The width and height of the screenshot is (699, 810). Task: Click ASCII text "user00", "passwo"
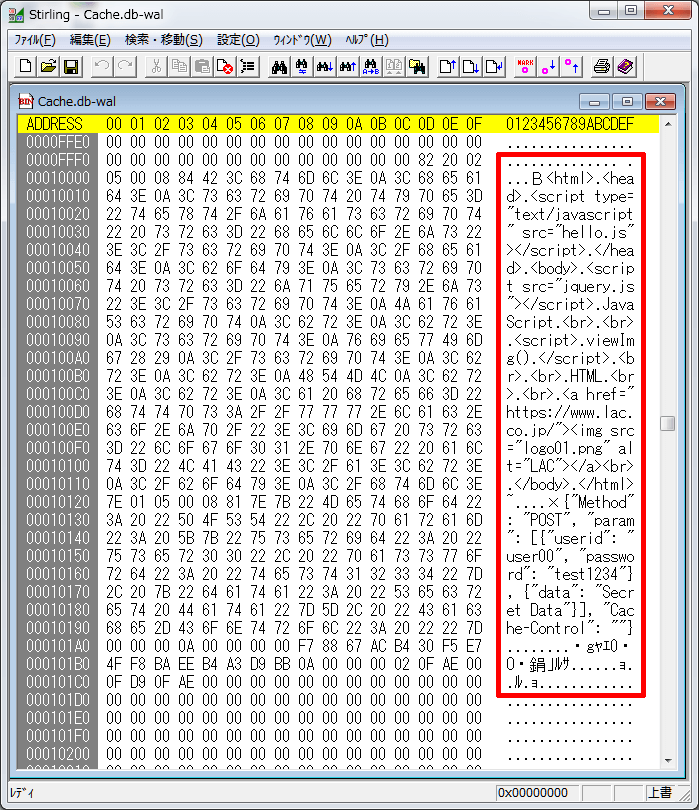(x=569, y=556)
